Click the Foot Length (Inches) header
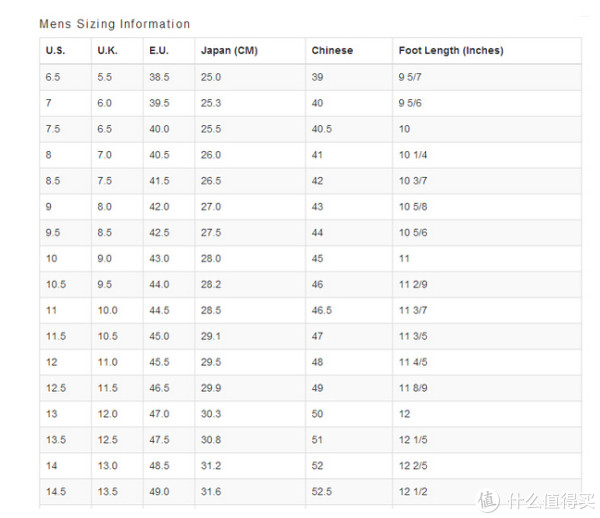The height and width of the screenshot is (518, 600). [x=451, y=50]
